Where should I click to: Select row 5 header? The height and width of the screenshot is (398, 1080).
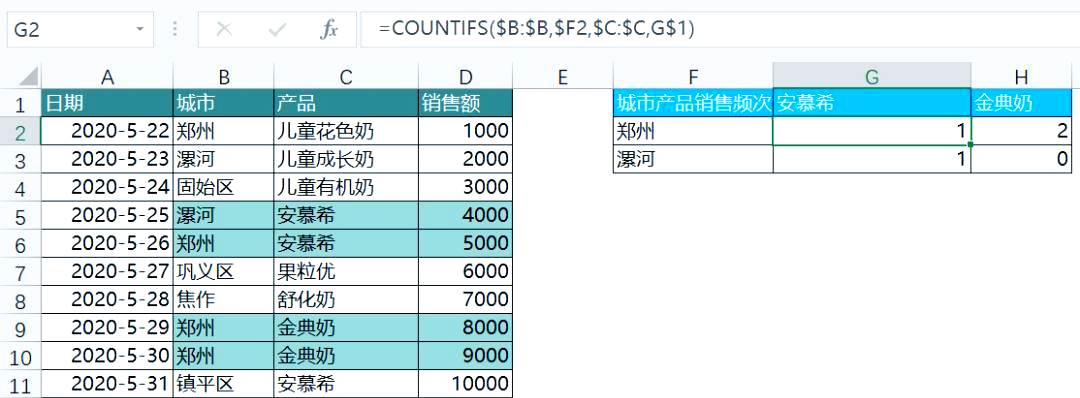[x=20, y=216]
